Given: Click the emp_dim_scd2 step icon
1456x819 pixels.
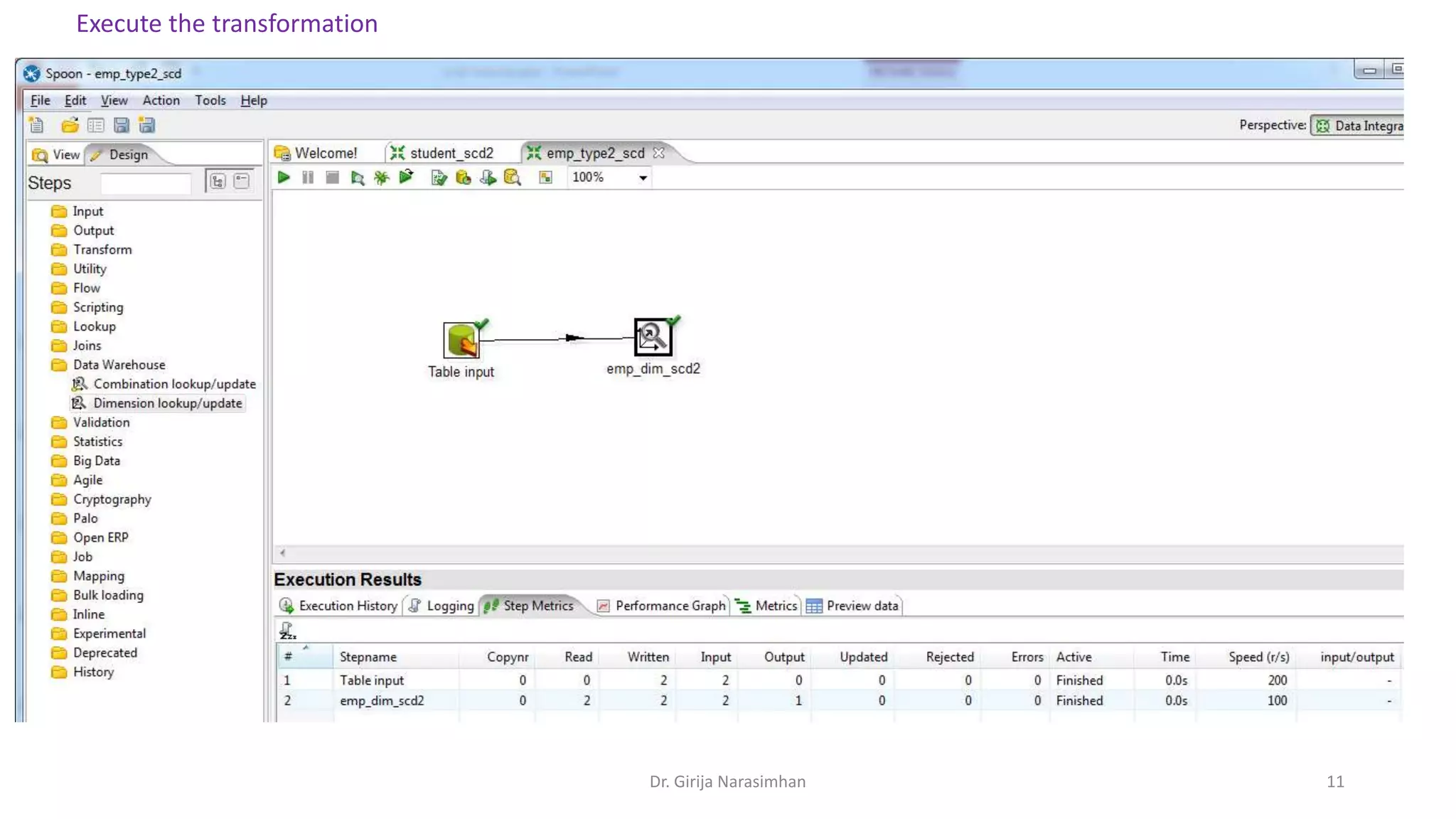Looking at the screenshot, I should pyautogui.click(x=653, y=337).
